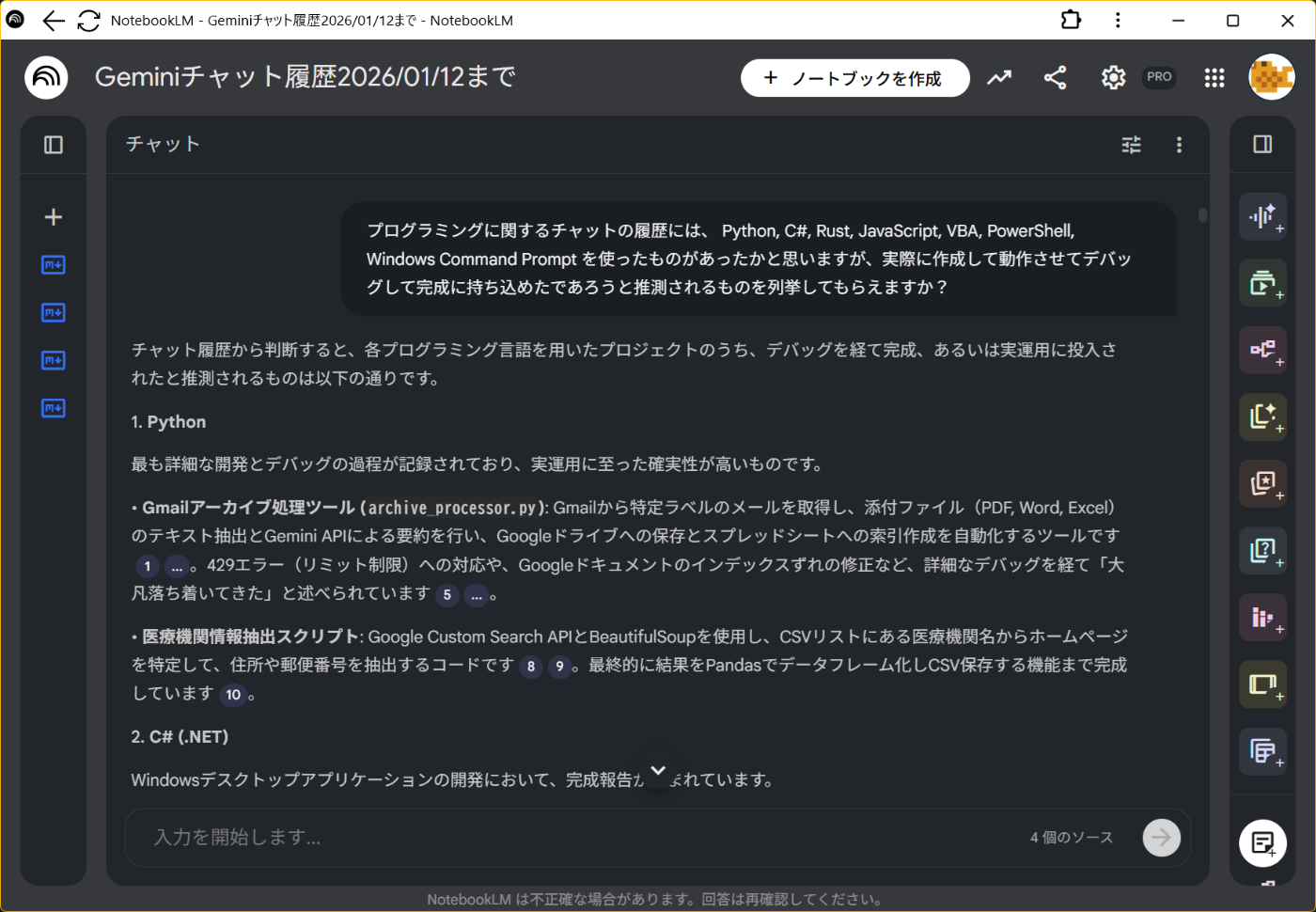Create Flashcards
The image size is (1316, 912).
tap(1262, 483)
